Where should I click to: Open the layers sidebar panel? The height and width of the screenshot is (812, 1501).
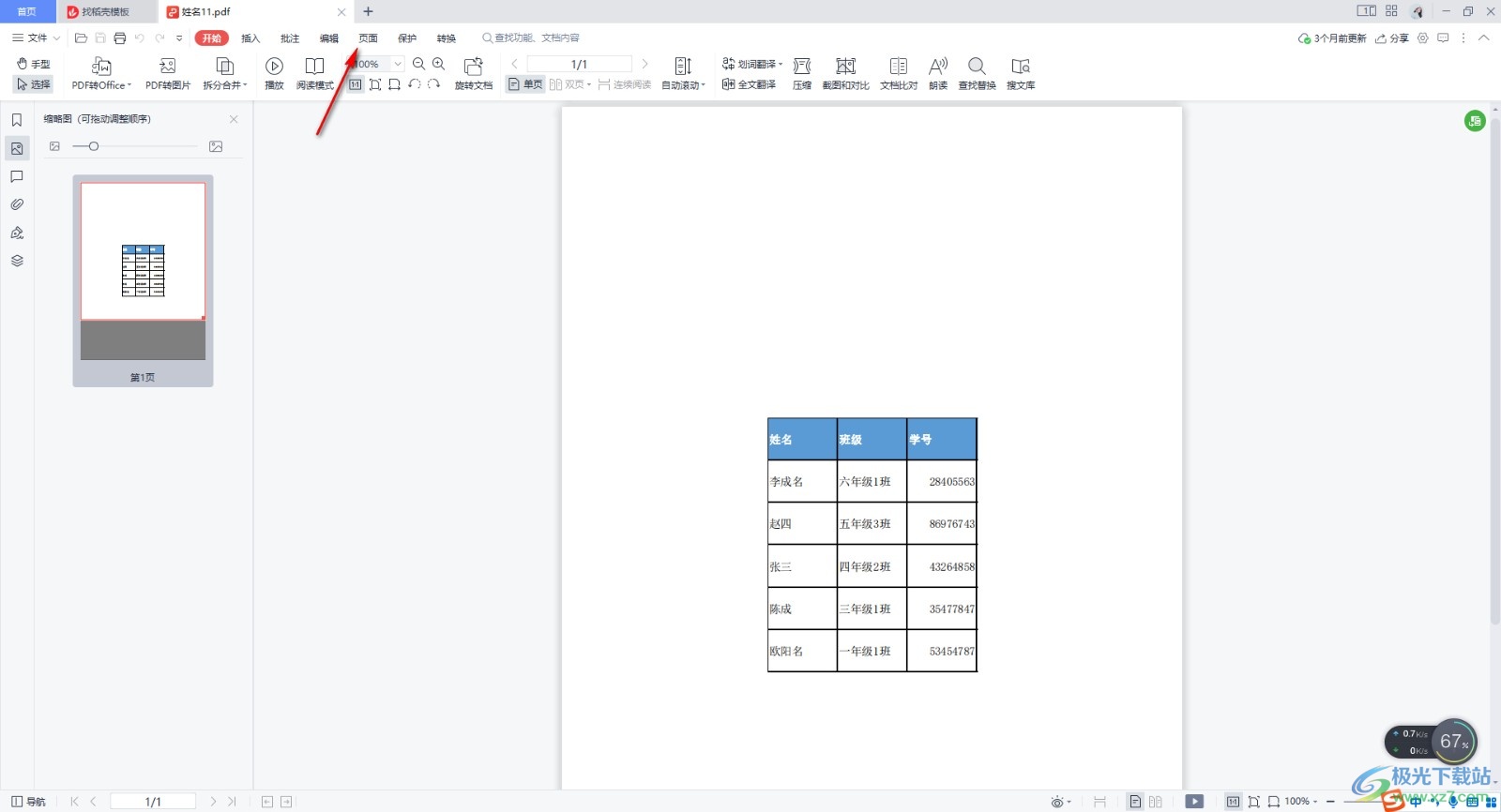(17, 261)
